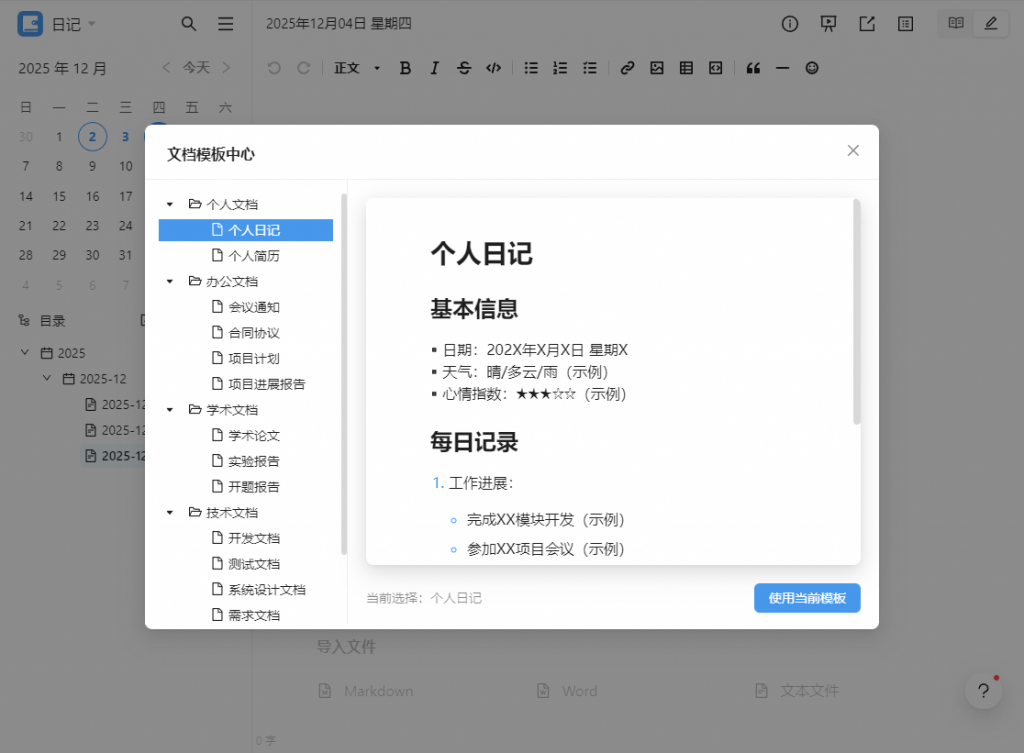Open the 正文 paragraph style dropdown
The width and height of the screenshot is (1024, 753).
click(x=357, y=68)
